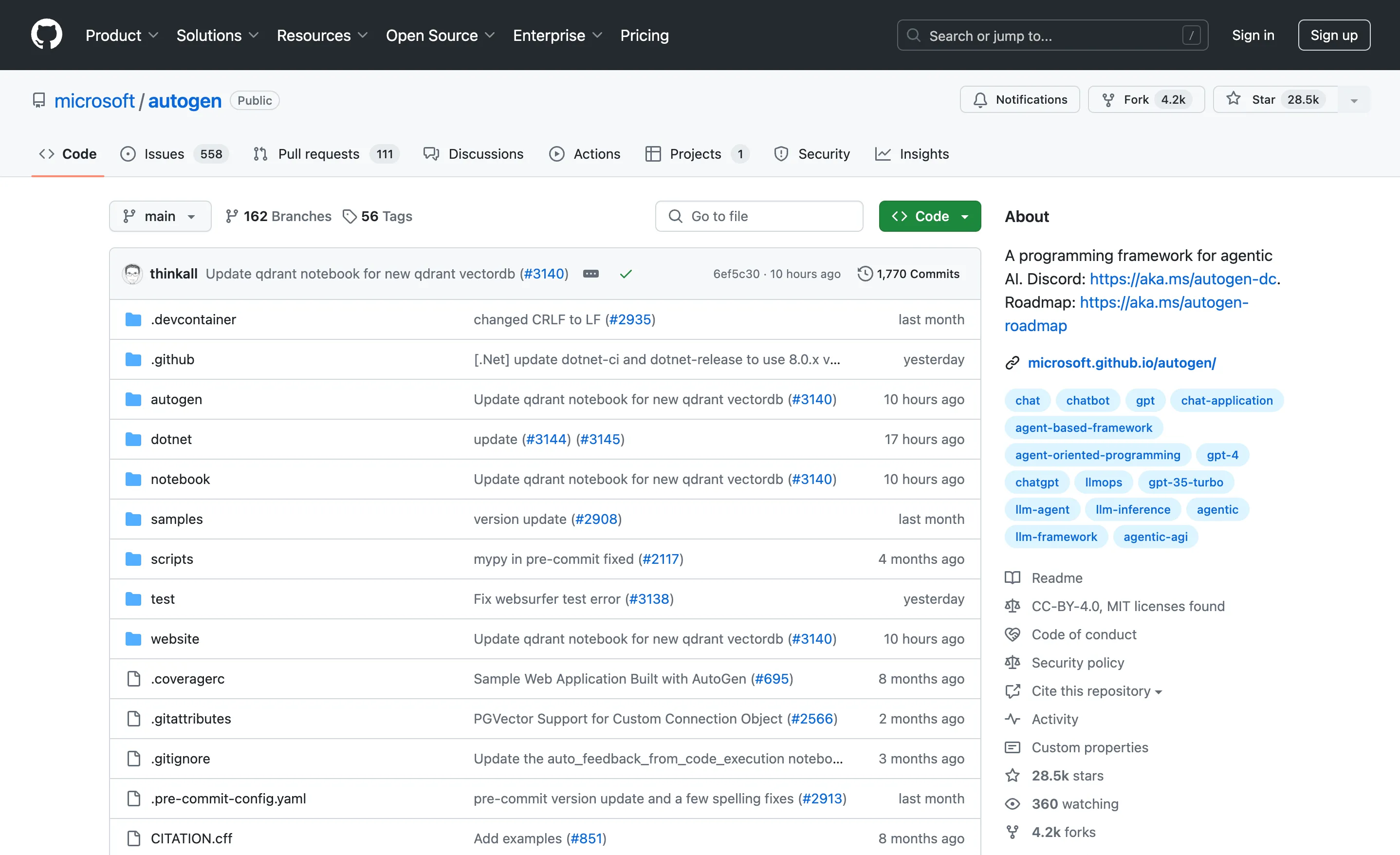
Task: Click the Sign up button
Action: (1334, 35)
